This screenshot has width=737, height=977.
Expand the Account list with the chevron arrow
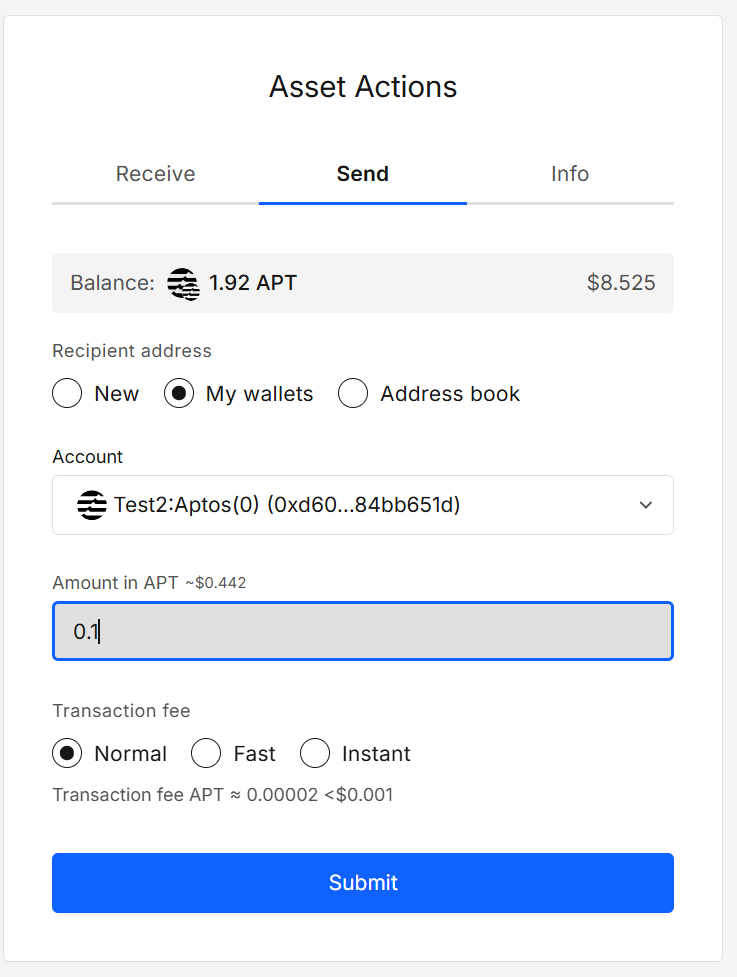pos(646,505)
